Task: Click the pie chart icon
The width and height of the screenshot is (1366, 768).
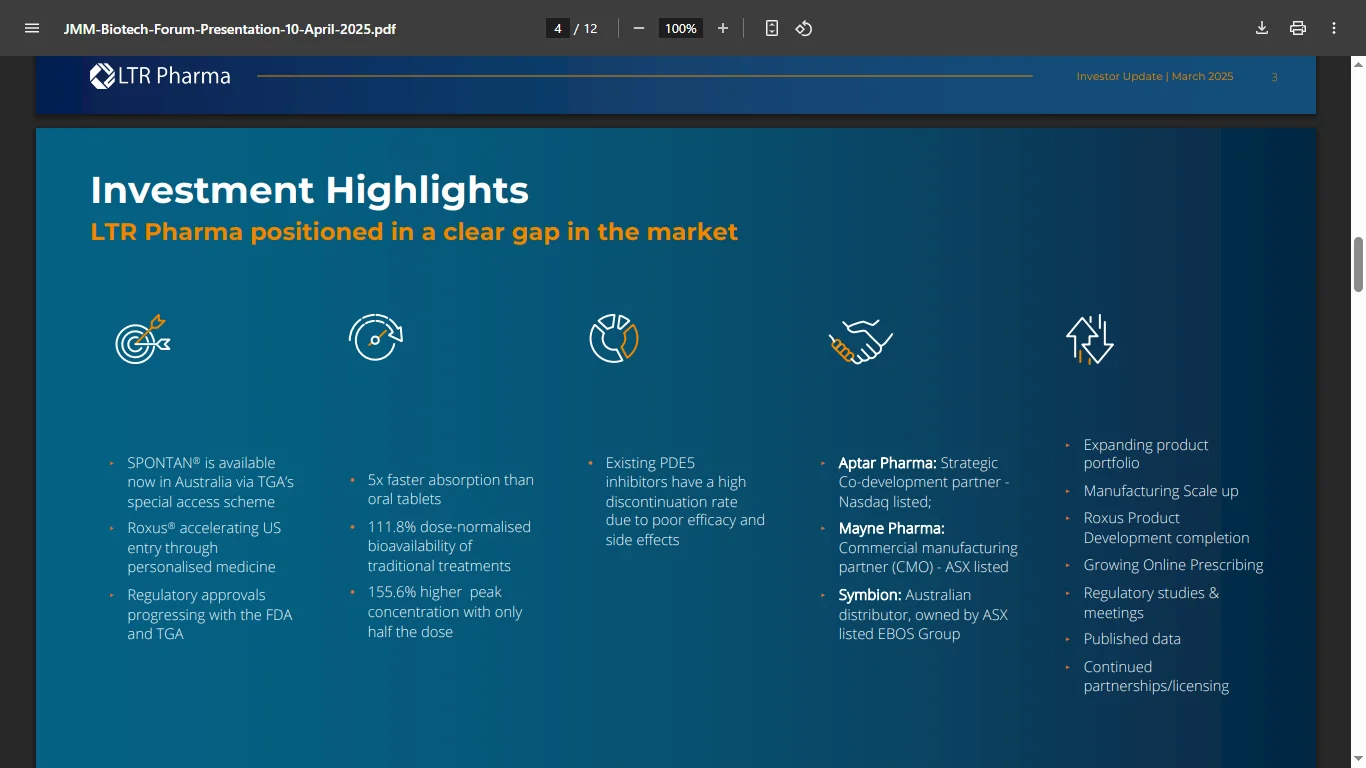Action: 614,338
